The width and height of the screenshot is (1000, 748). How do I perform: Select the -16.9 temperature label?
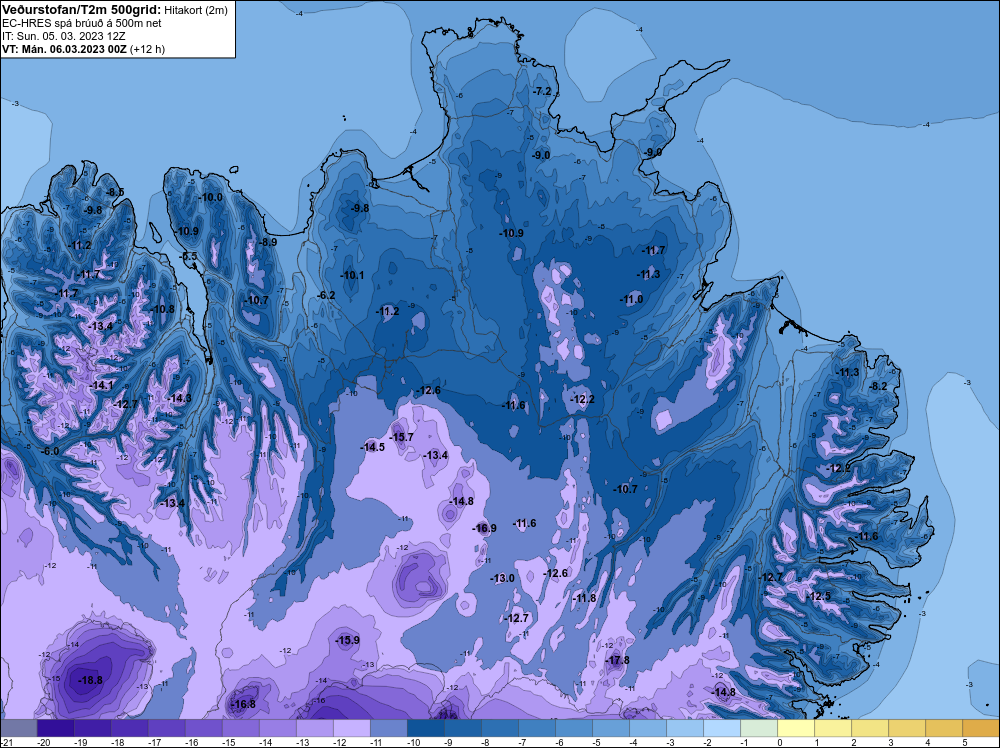click(484, 528)
